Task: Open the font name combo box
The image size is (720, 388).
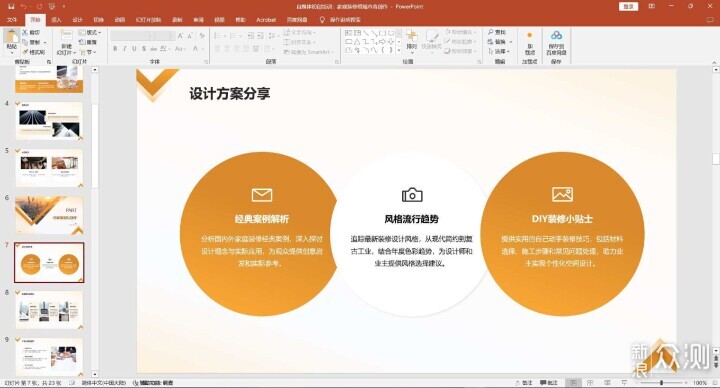Action: tap(132, 36)
